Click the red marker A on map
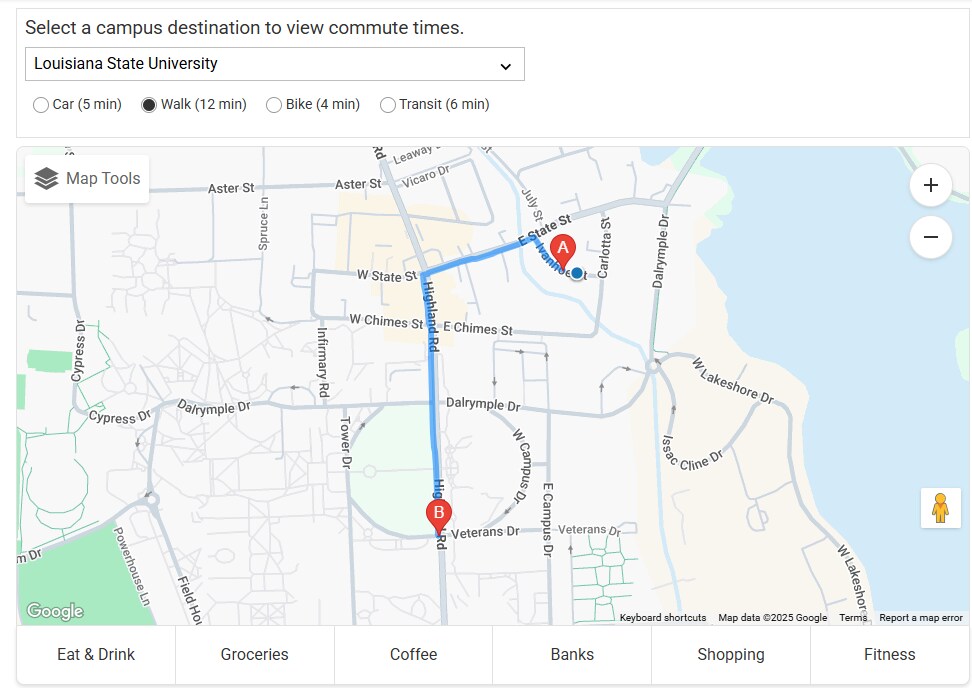This screenshot has width=972, height=688. coord(563,251)
